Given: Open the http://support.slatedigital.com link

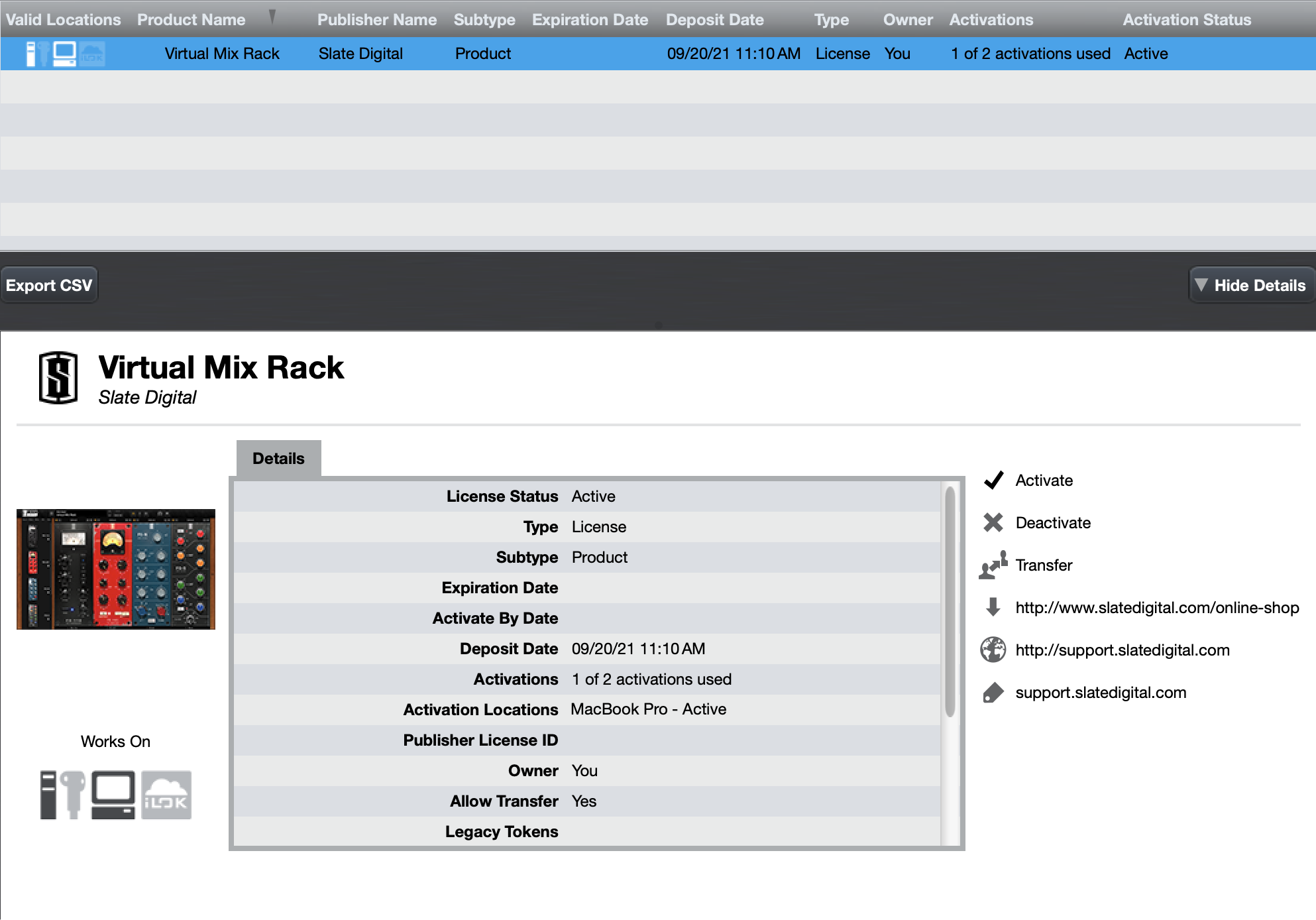Looking at the screenshot, I should 1123,650.
